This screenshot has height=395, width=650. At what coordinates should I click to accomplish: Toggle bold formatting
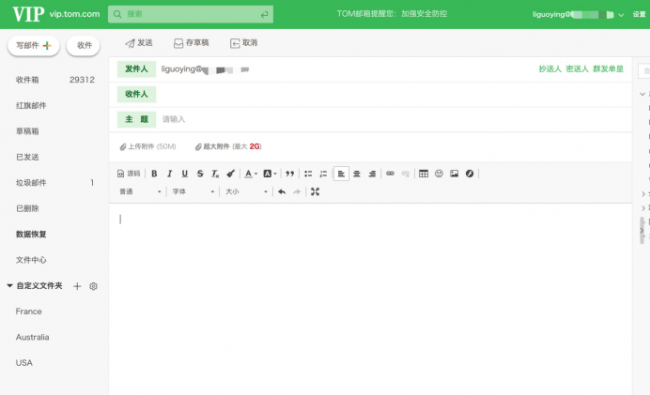(154, 174)
